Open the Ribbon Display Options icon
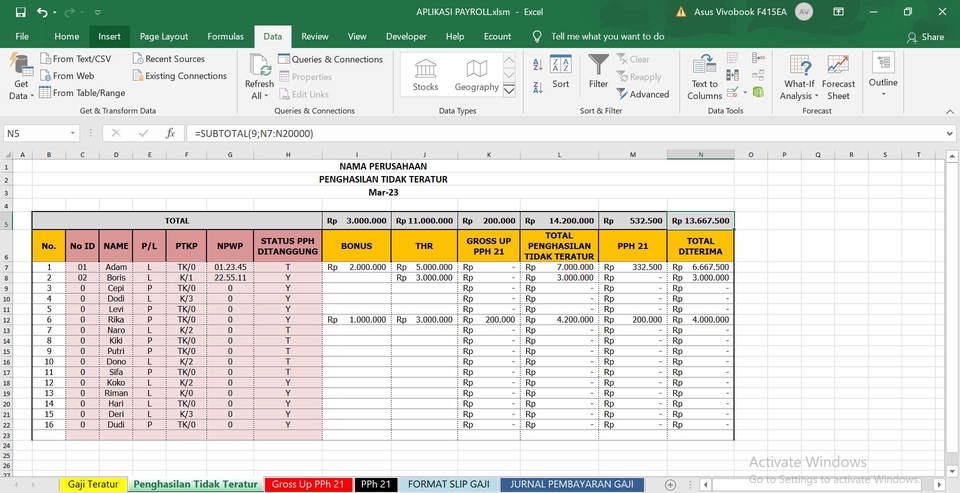 coord(838,12)
